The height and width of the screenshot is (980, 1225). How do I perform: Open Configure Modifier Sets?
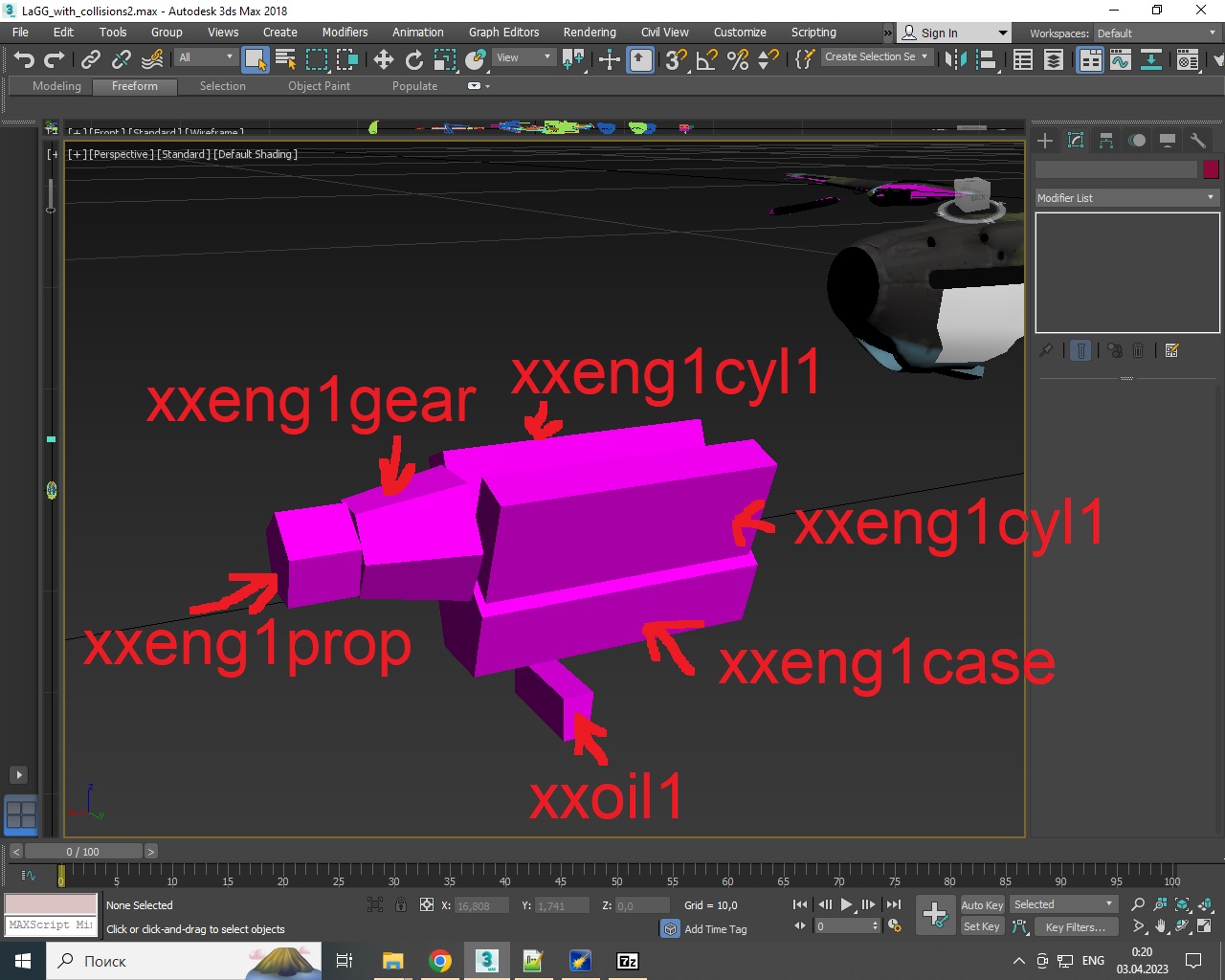pos(1172,350)
